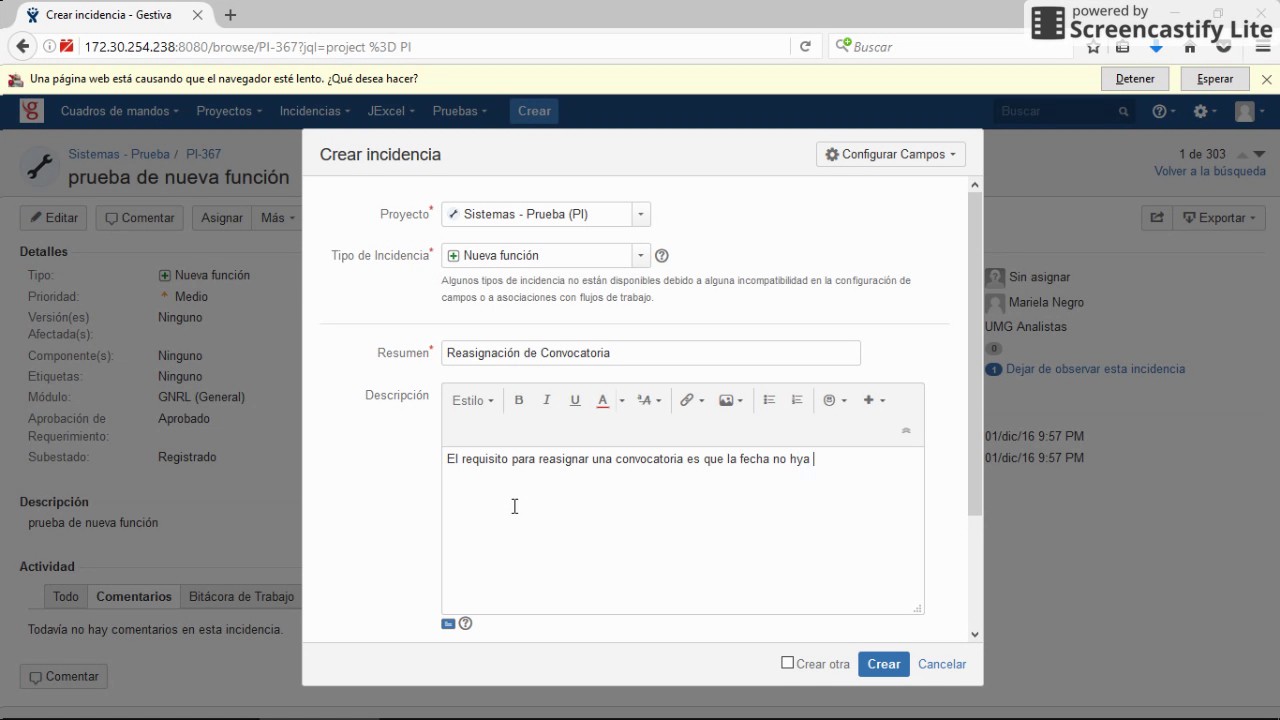1280x720 pixels.
Task: Click the blue Crear submit button
Action: 884,664
